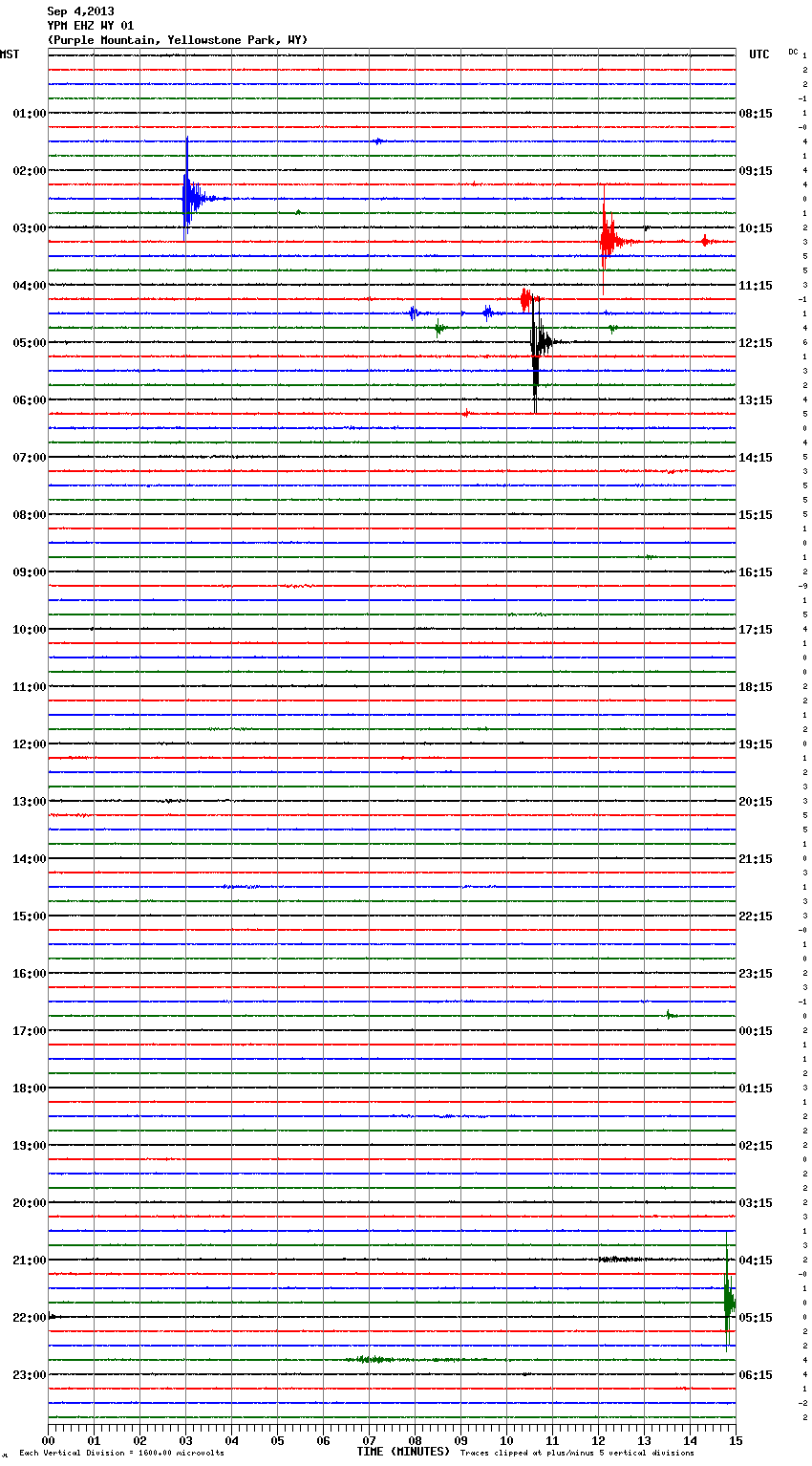Click the date text "Sep 4,2013"

tap(80, 11)
